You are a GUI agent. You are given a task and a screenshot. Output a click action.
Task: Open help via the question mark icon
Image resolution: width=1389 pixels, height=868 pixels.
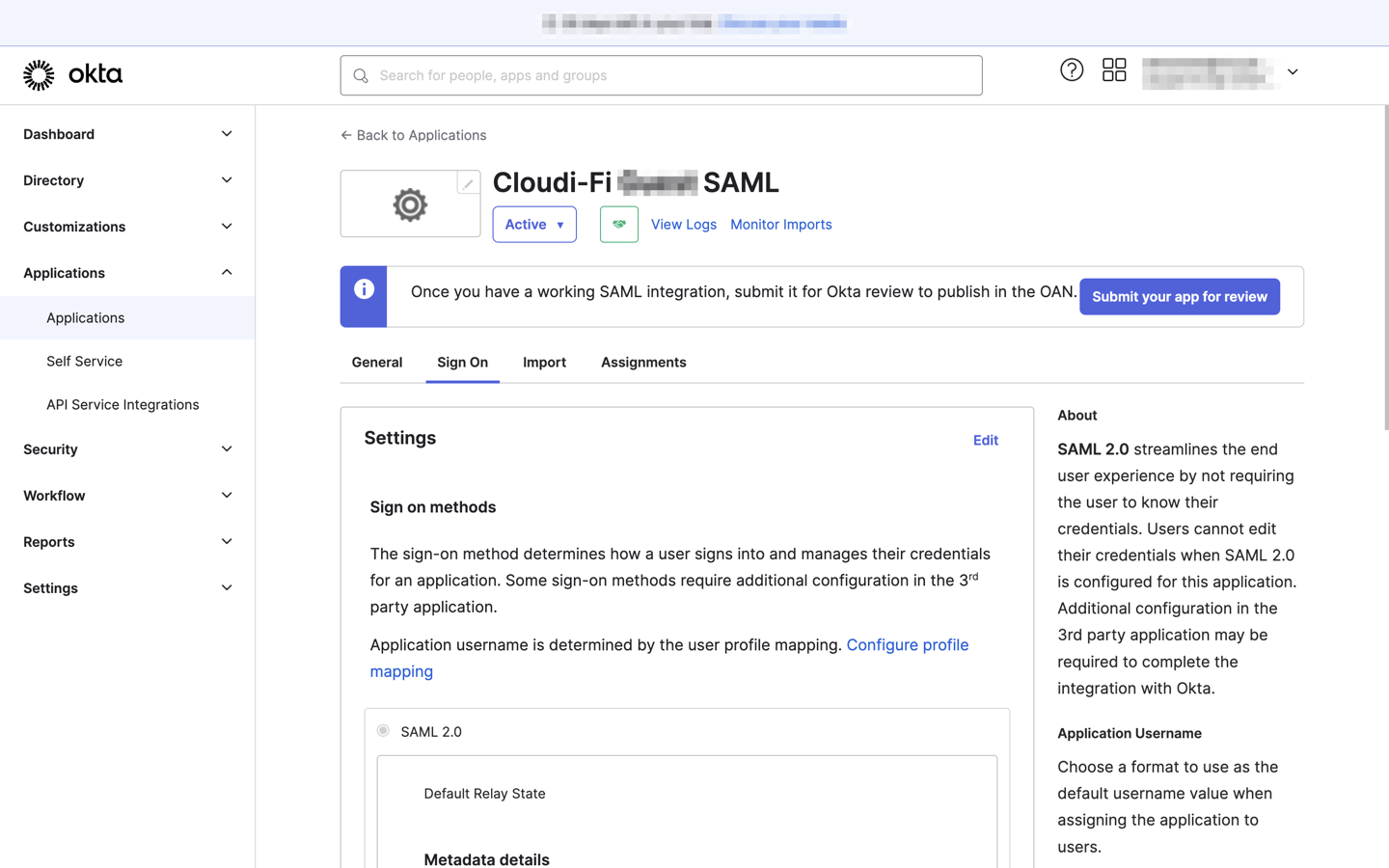point(1072,69)
